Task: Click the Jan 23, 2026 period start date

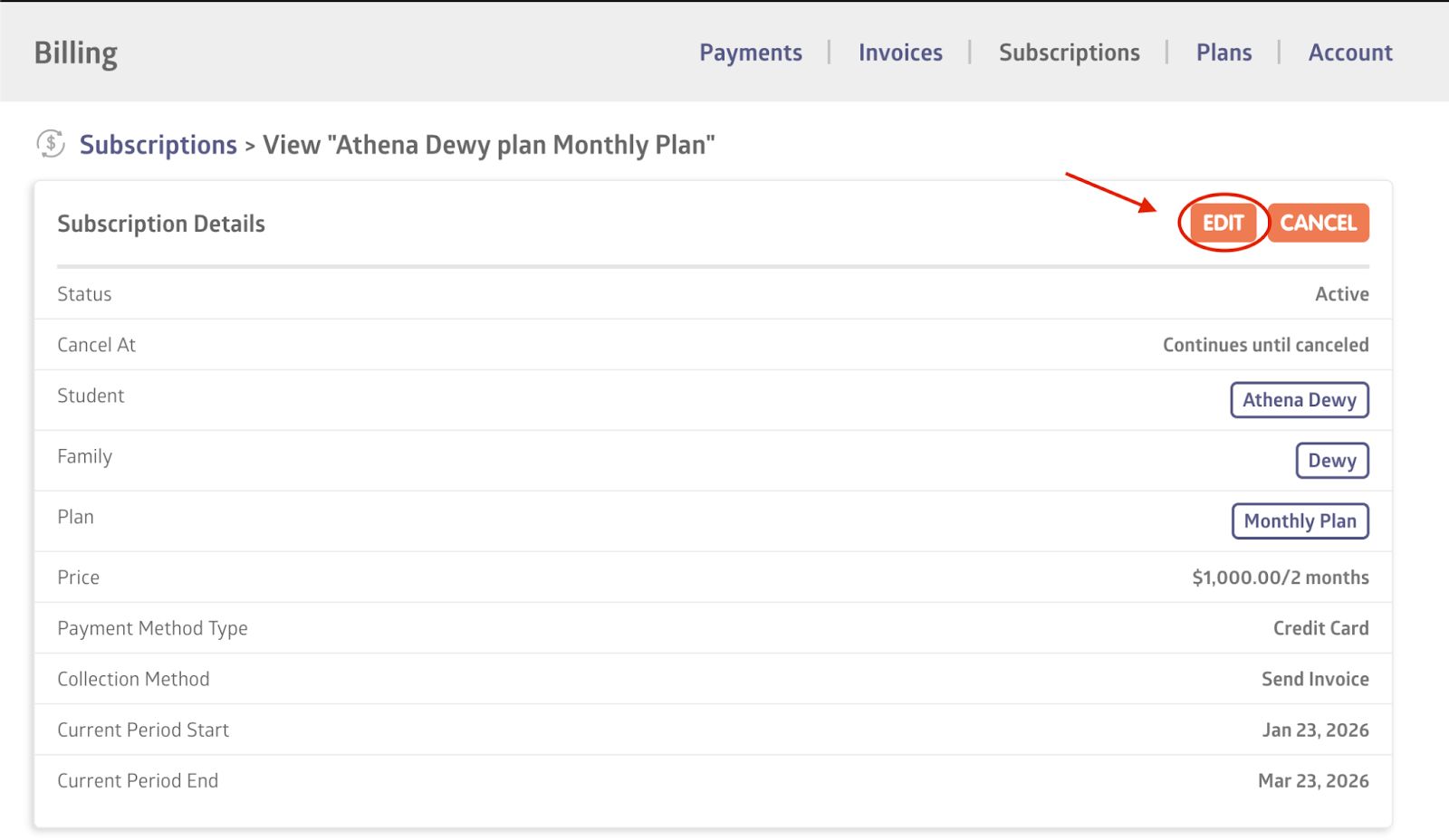Action: [1315, 730]
